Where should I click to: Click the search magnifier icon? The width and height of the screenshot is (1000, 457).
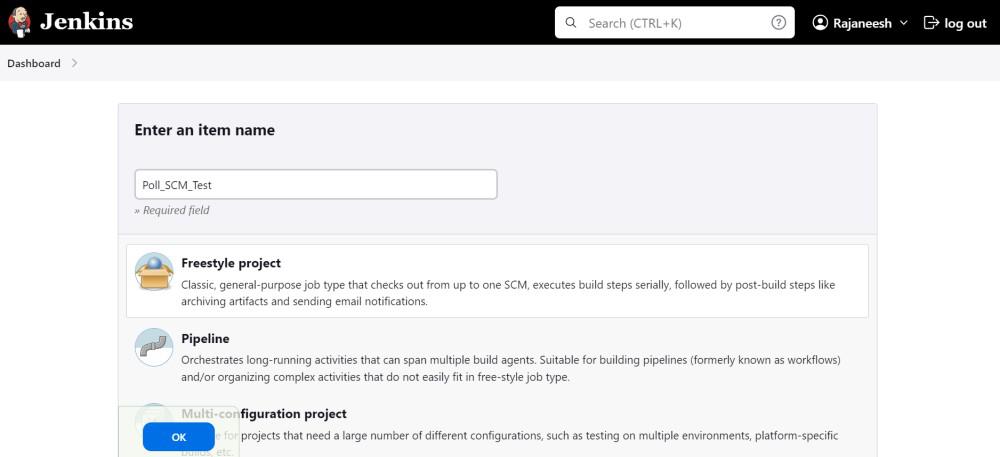click(571, 23)
